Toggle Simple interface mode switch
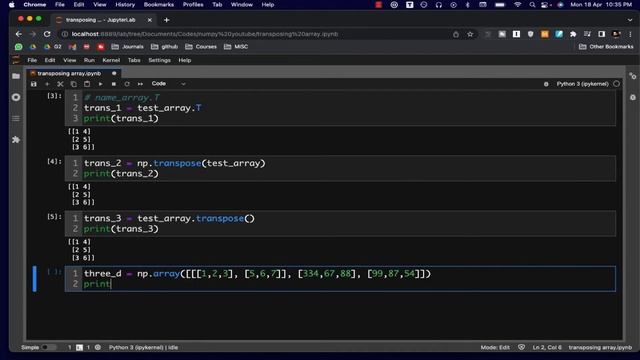 tap(48, 347)
